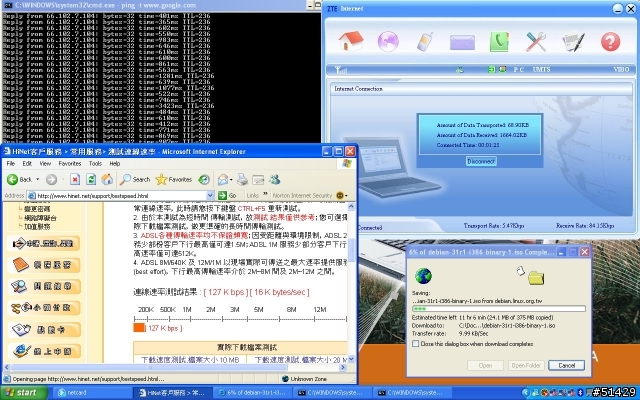Click Disconnect in the ZTE connection panel
The height and width of the screenshot is (400, 640).
click(481, 161)
